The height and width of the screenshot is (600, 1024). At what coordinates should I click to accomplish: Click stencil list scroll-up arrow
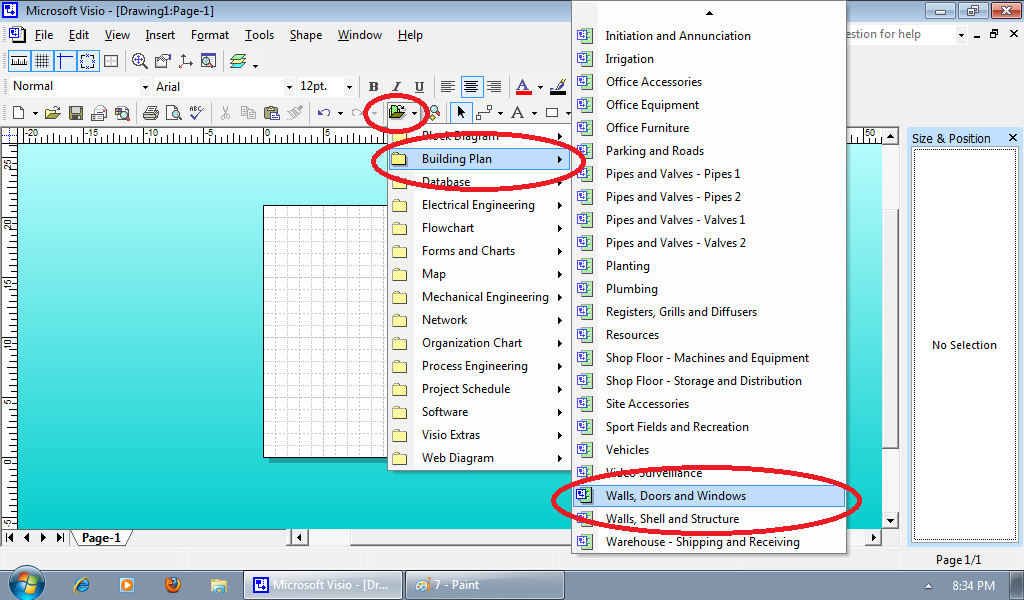[709, 13]
